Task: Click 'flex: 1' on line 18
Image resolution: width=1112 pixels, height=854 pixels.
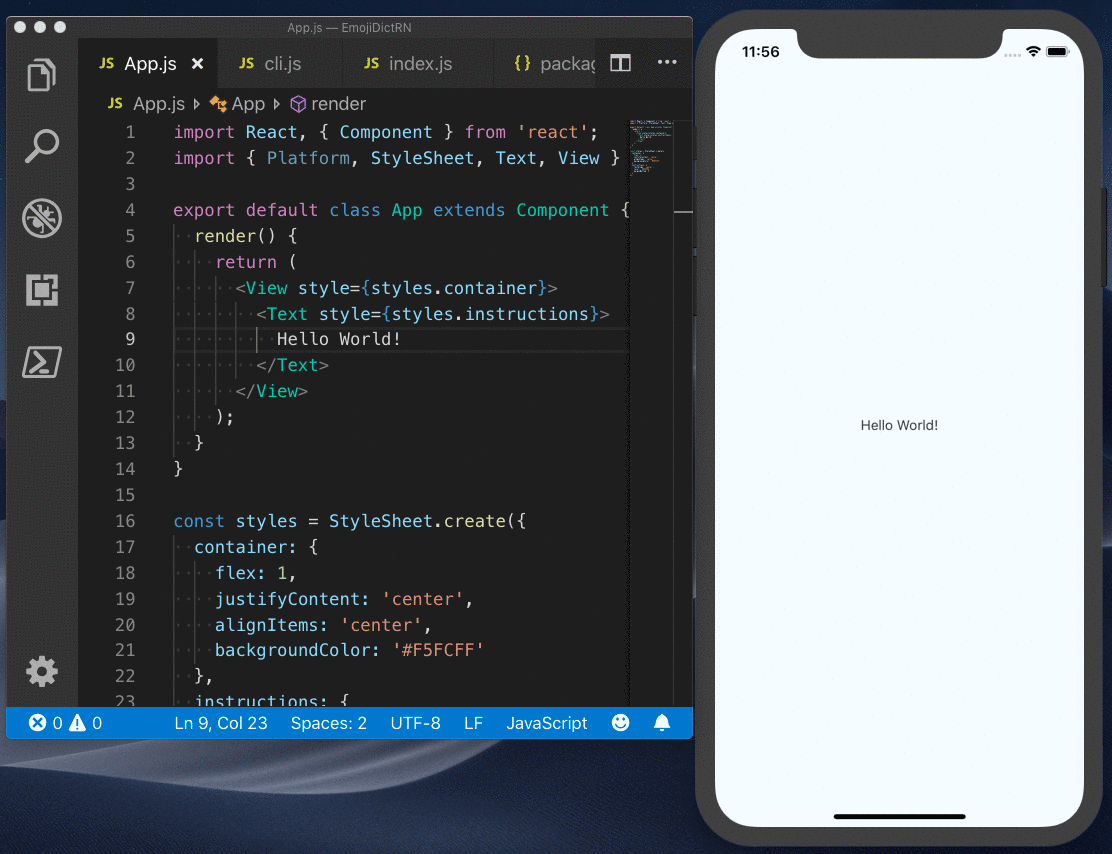Action: click(x=251, y=572)
